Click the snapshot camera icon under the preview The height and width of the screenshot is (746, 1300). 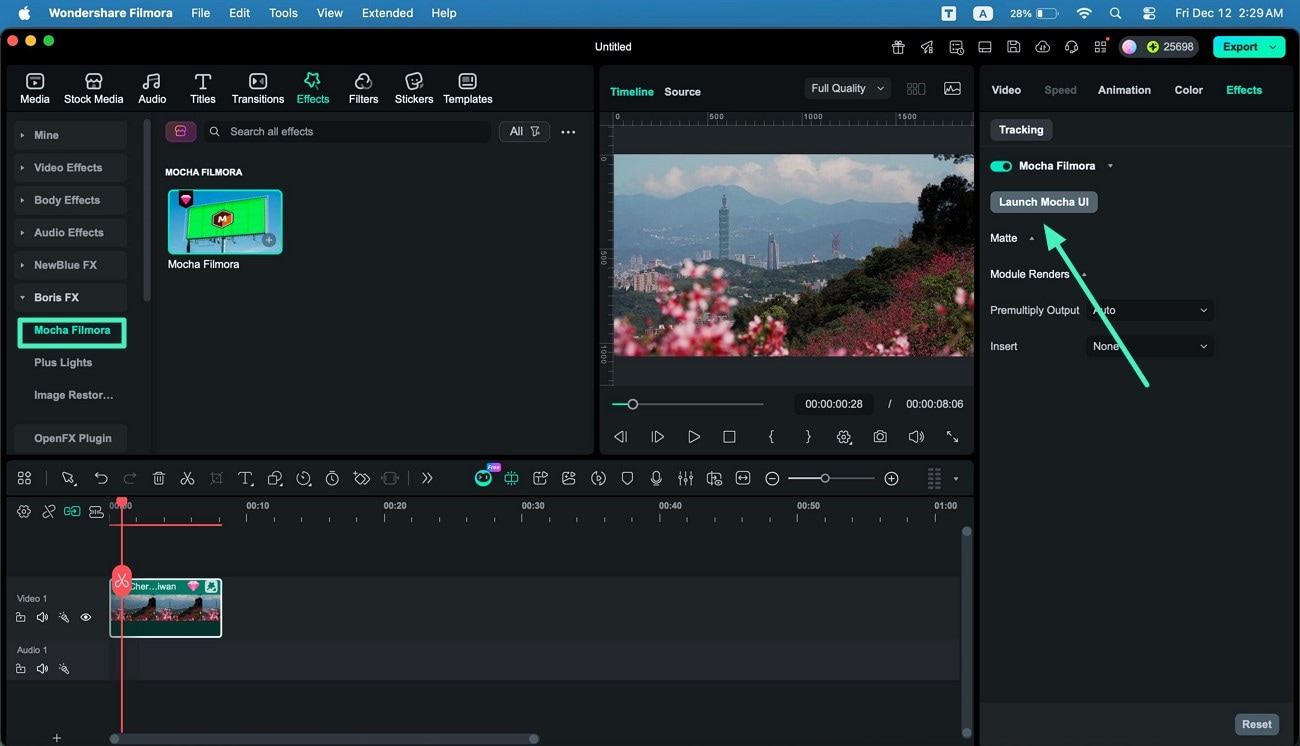pos(879,437)
